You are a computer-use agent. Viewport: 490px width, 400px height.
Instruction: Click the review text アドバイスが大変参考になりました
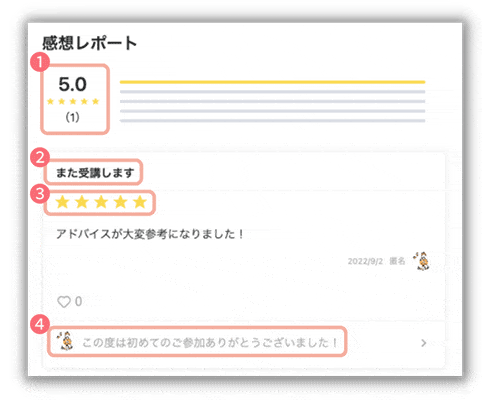tap(150, 234)
